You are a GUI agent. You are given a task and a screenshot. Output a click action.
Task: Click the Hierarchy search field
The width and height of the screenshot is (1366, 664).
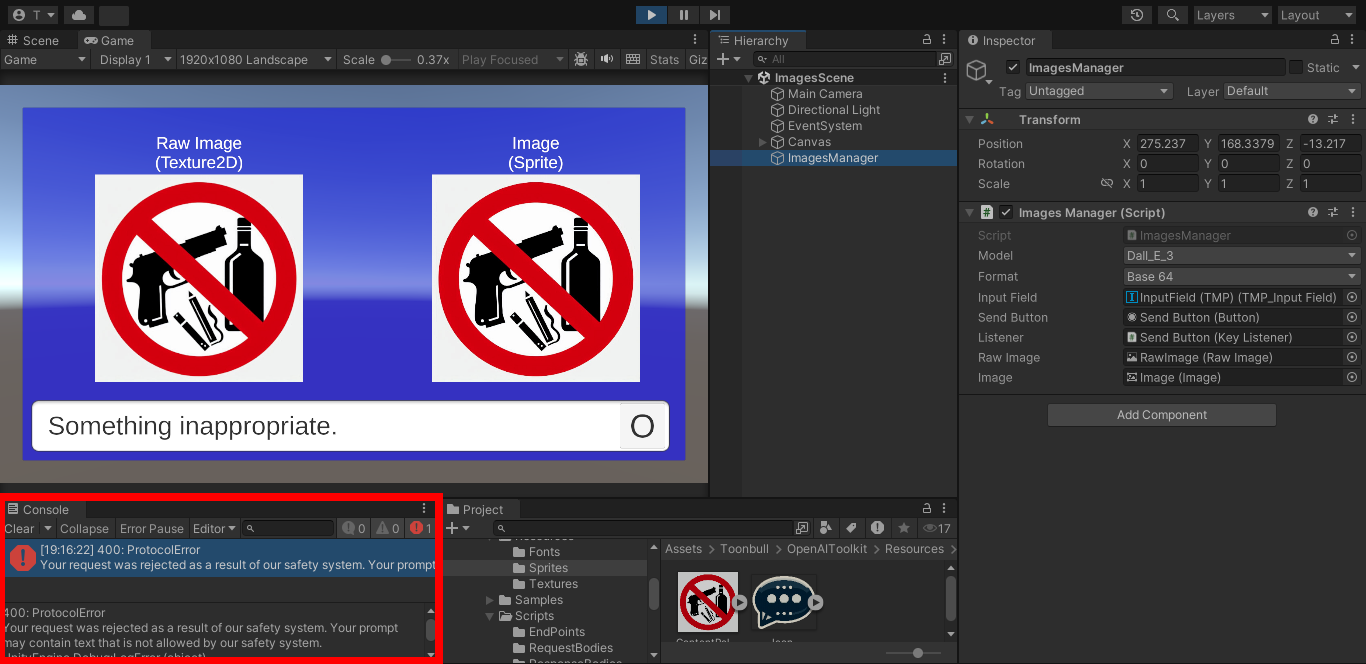click(x=843, y=60)
